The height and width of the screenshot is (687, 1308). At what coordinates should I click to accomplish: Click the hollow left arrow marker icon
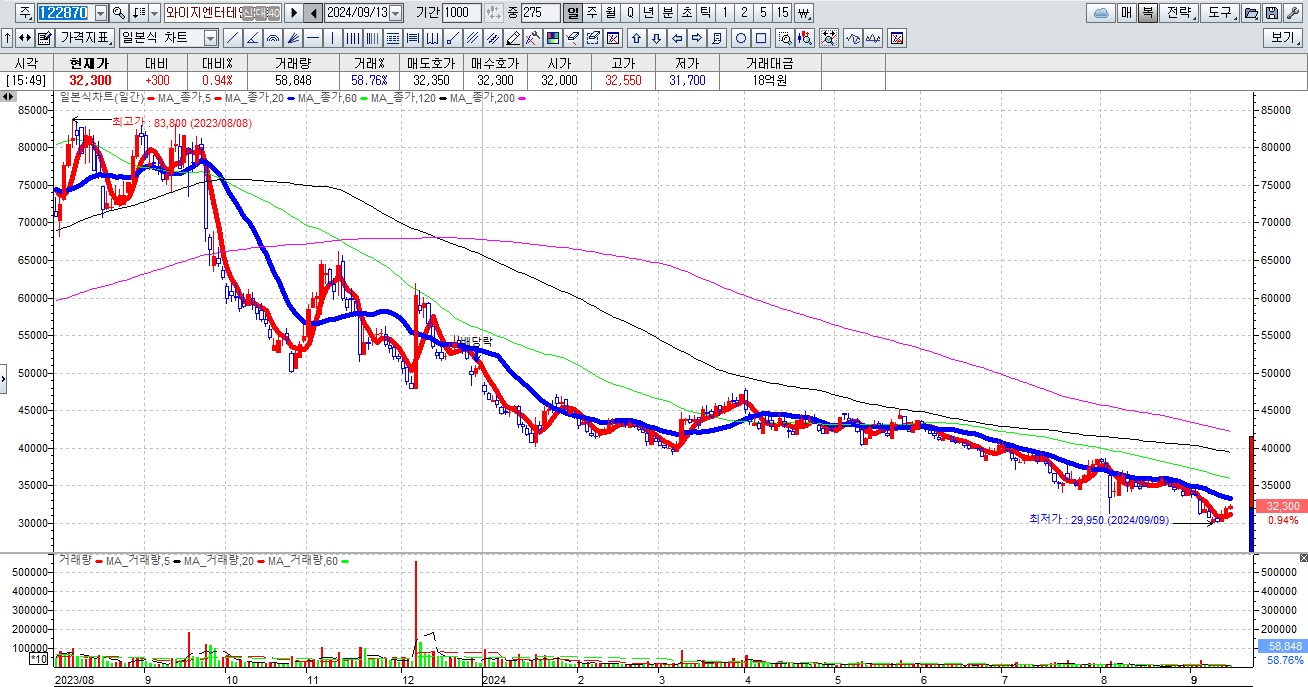[x=676, y=37]
